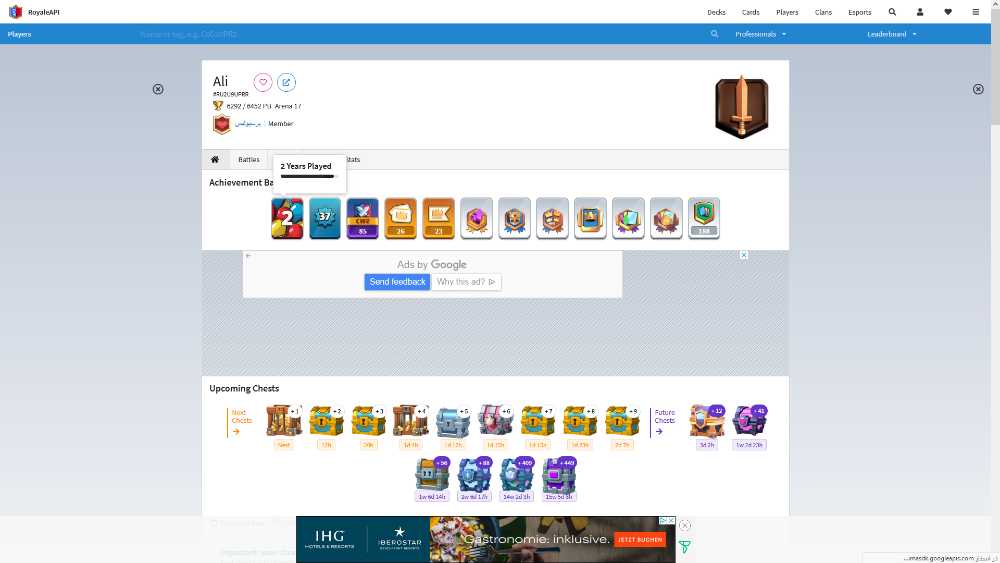Click the orange cards badge showing 26

point(401,218)
